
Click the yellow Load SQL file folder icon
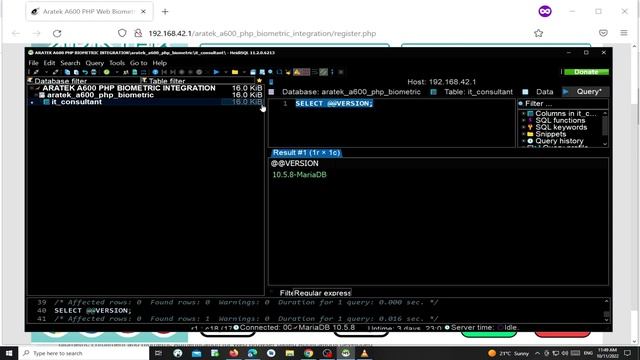235,72
